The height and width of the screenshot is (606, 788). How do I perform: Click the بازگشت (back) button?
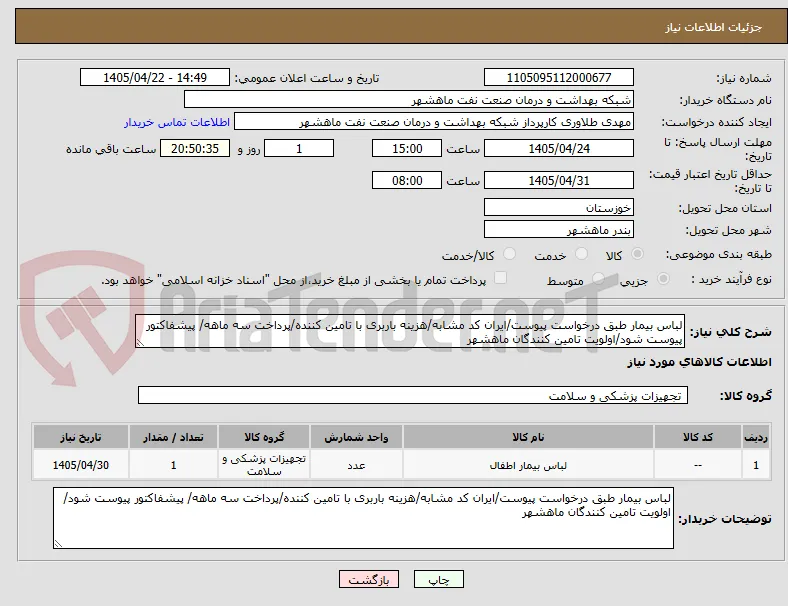(369, 579)
